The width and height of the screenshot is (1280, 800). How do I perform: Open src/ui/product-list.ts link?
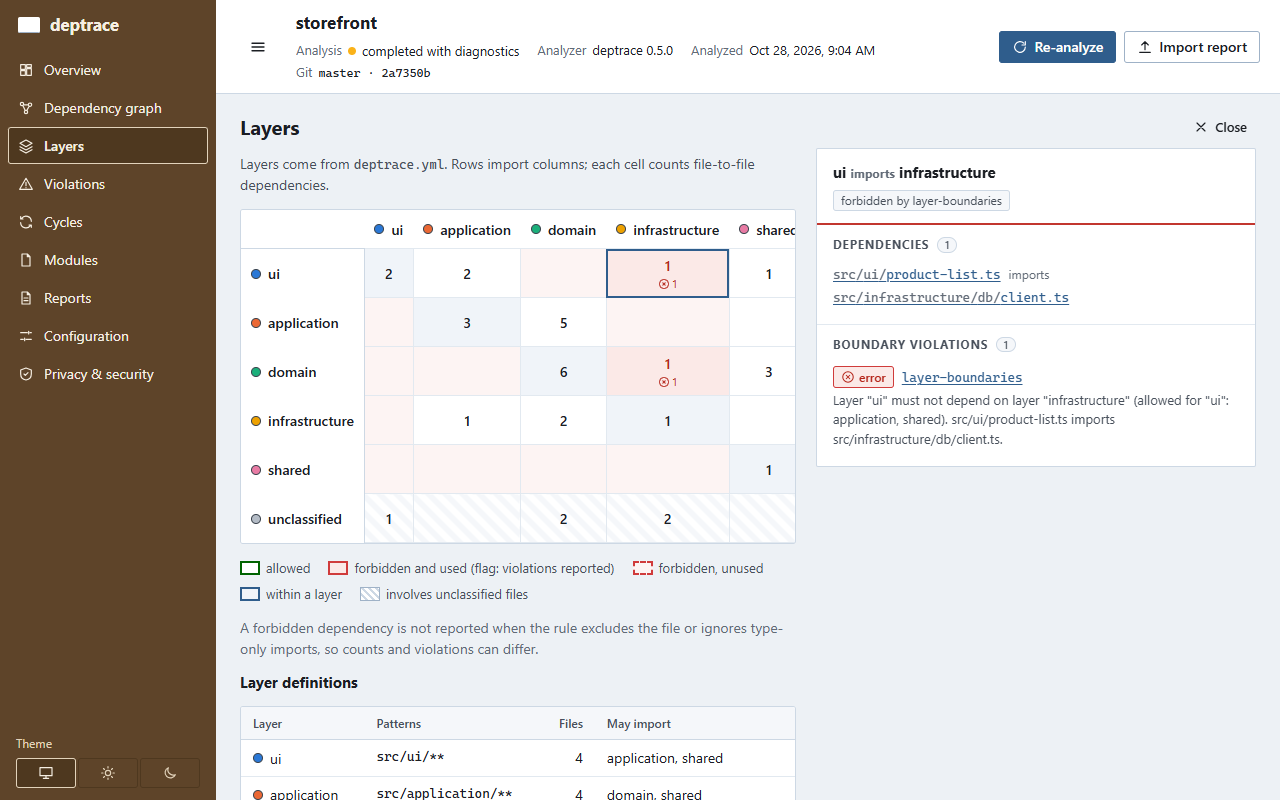click(x=917, y=274)
